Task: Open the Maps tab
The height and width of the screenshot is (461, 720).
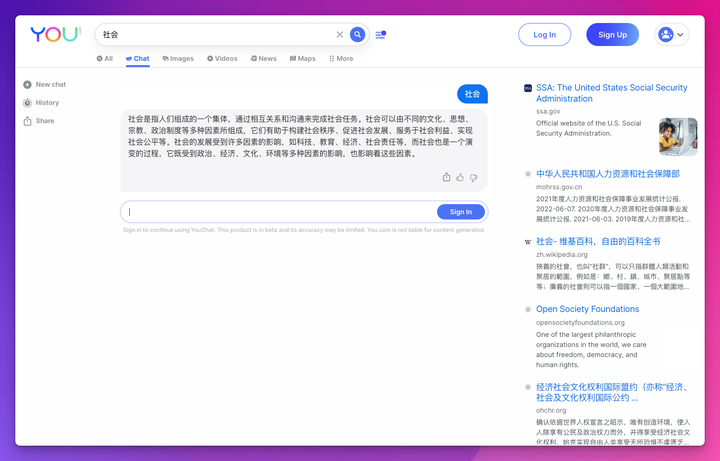Action: pos(303,59)
